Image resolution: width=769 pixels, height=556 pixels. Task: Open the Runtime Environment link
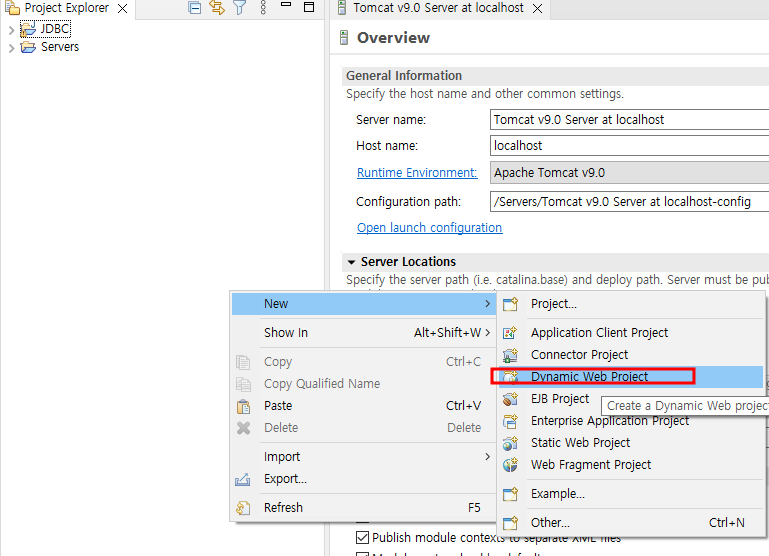tap(417, 173)
